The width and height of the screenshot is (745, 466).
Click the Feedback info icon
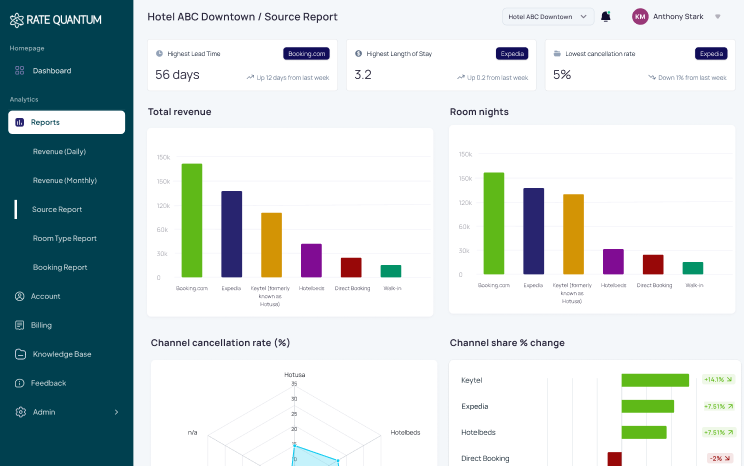point(20,383)
